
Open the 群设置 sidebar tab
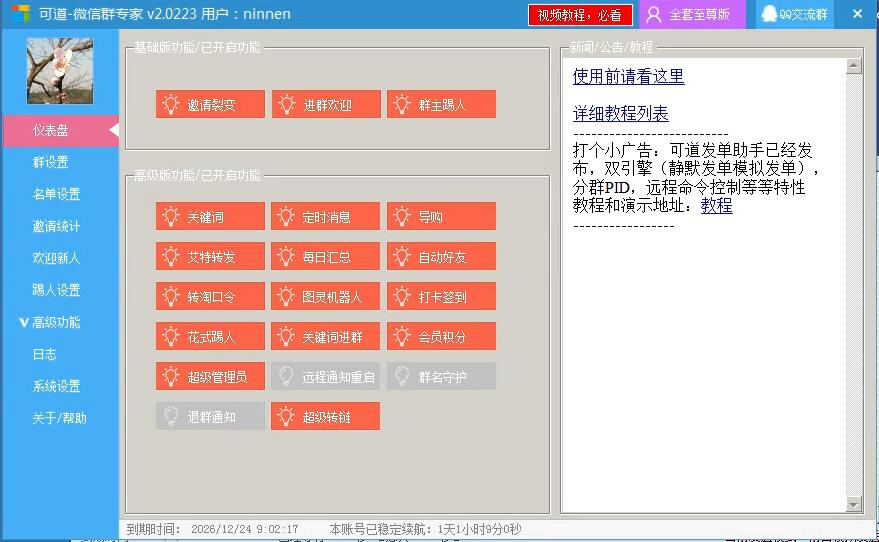[x=50, y=162]
